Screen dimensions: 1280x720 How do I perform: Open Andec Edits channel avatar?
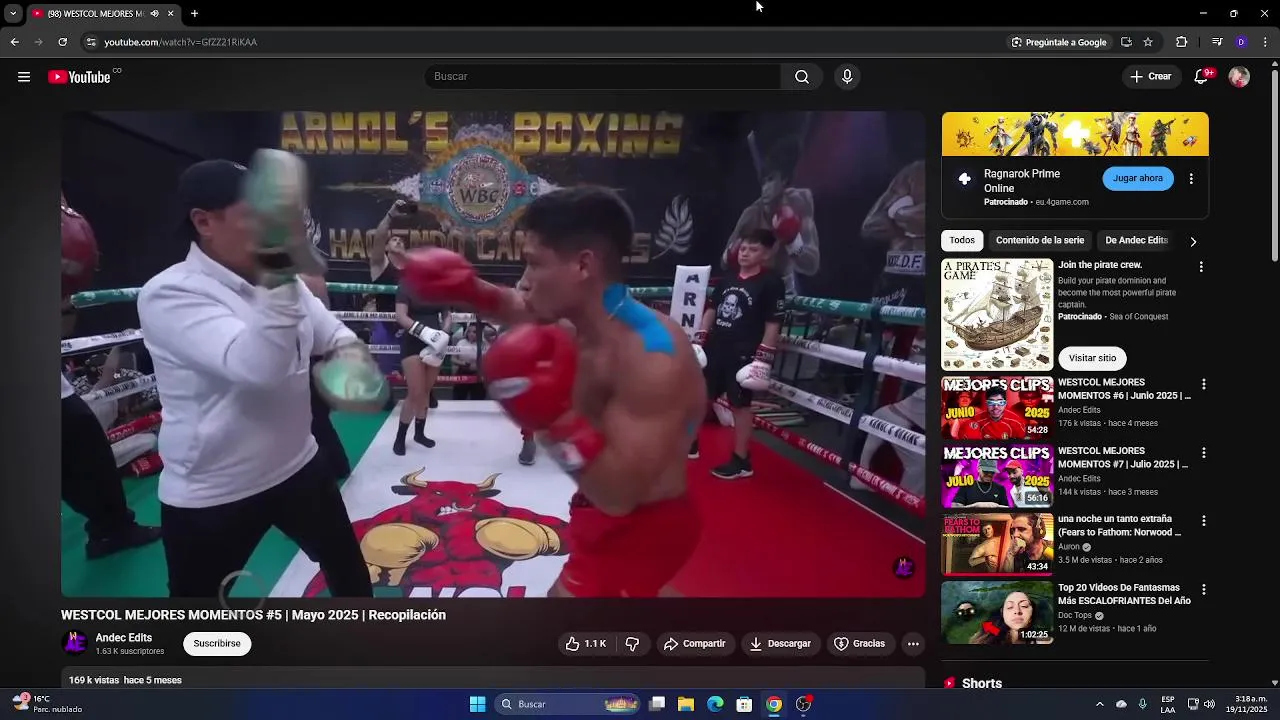[x=74, y=643]
